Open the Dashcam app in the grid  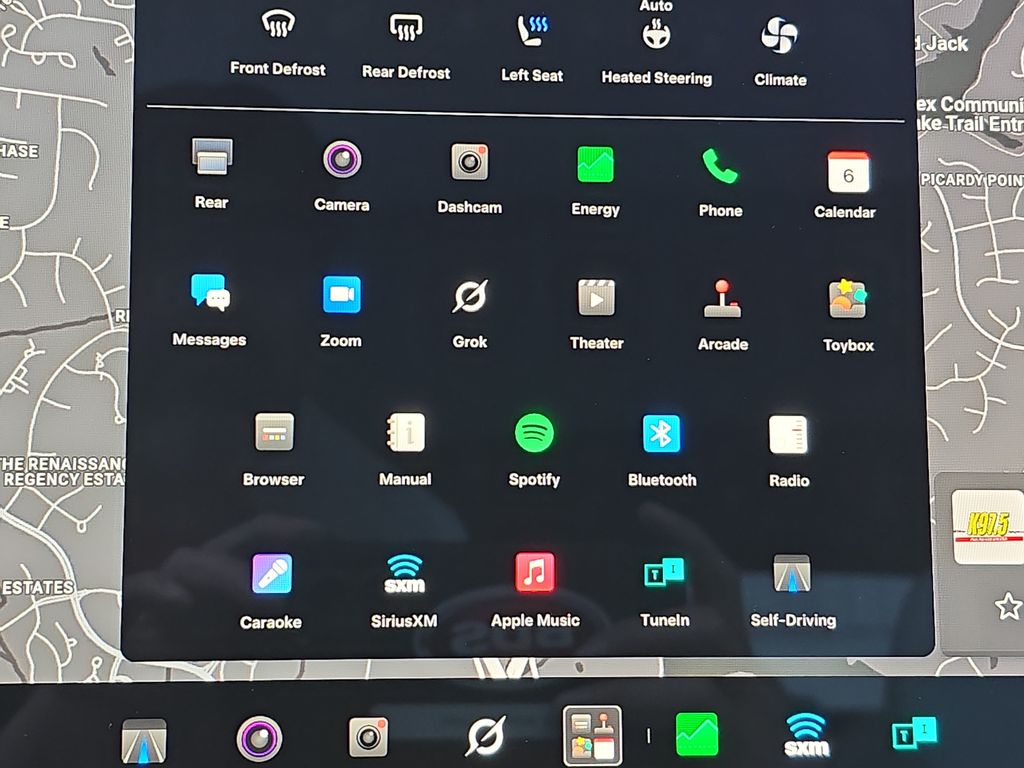coord(470,178)
